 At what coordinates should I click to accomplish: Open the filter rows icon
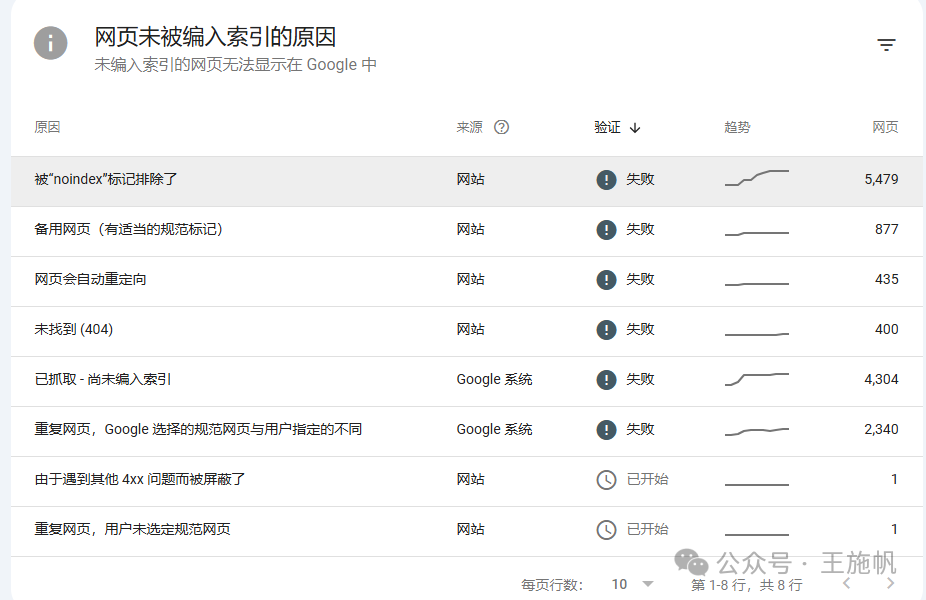point(886,44)
